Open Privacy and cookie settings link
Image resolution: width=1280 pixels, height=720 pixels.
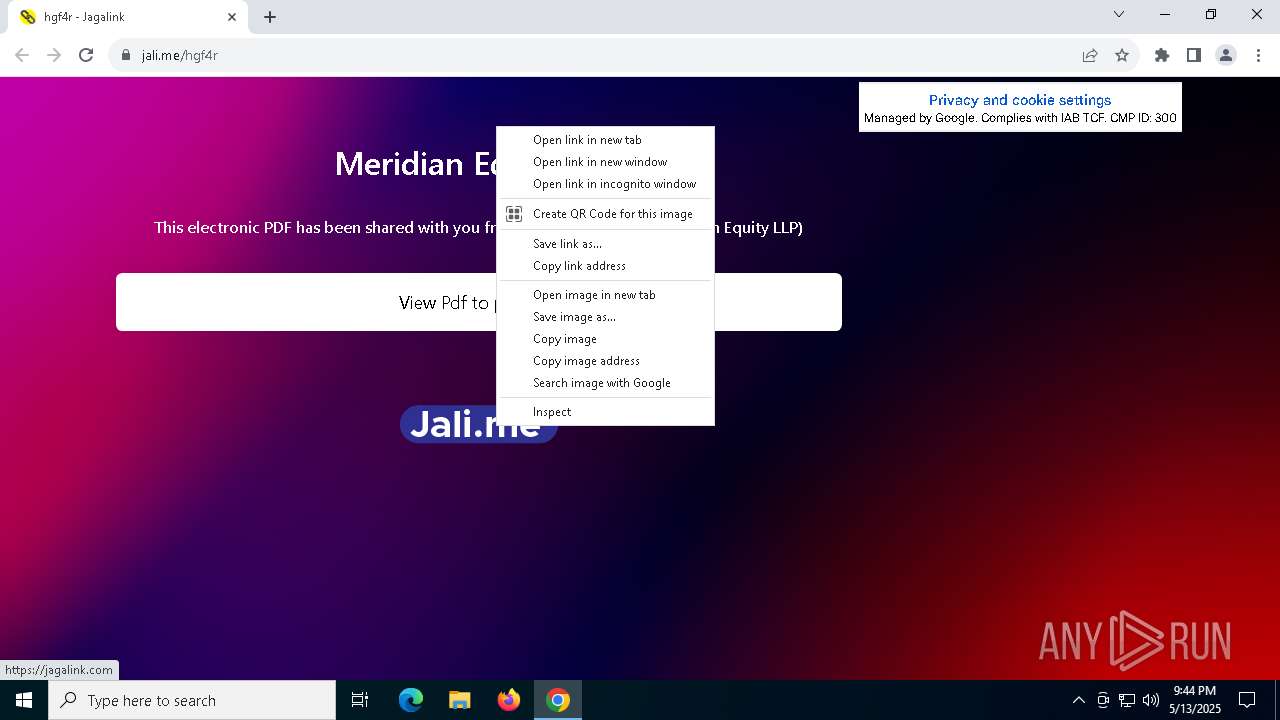pyautogui.click(x=1020, y=100)
